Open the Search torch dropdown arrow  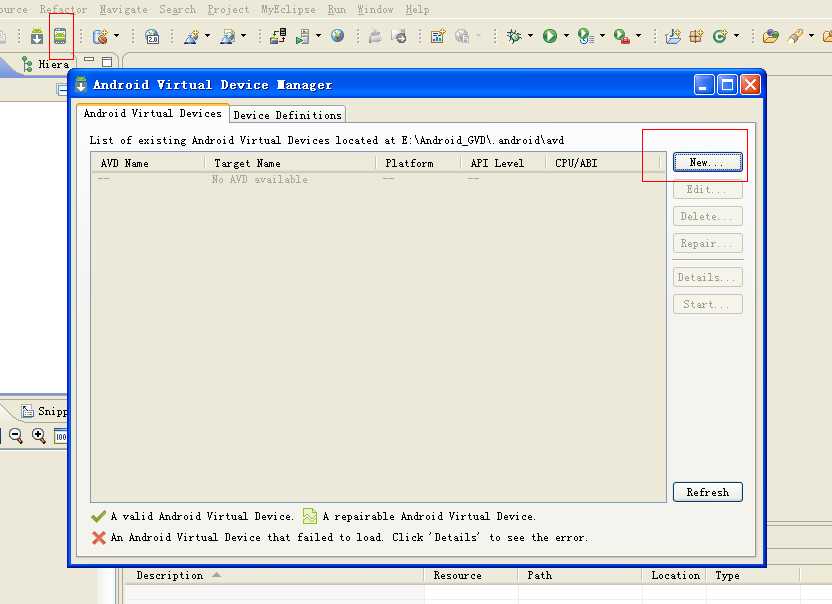(x=811, y=36)
